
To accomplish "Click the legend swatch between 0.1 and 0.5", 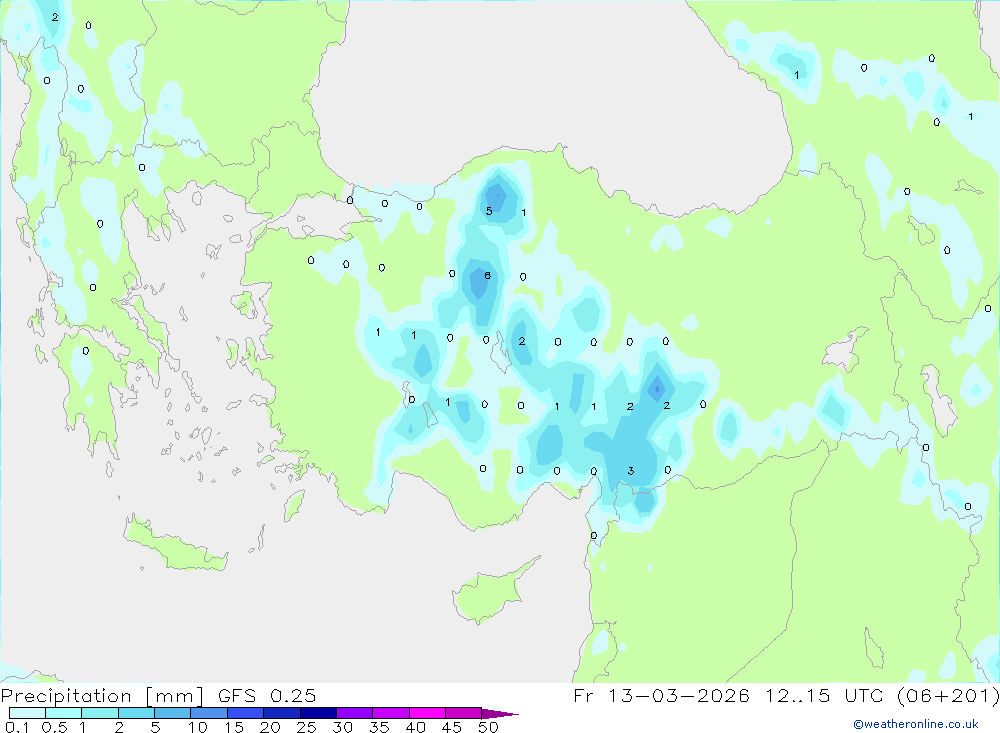I will coord(27,713).
